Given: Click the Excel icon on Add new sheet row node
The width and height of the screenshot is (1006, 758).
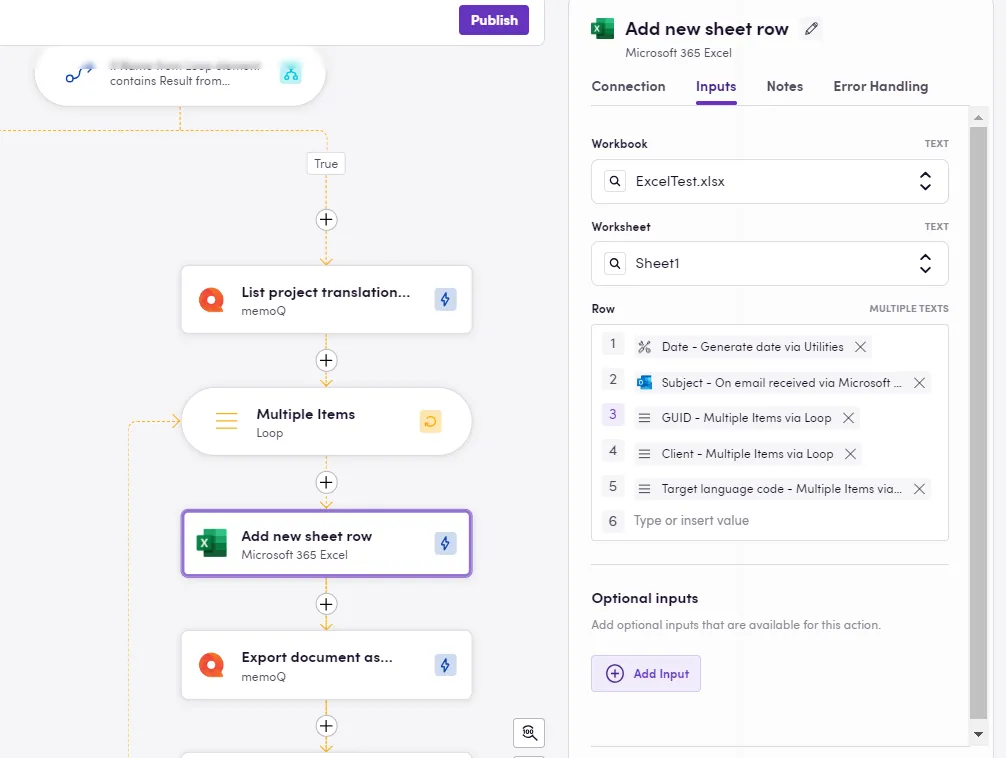Looking at the screenshot, I should tap(211, 543).
